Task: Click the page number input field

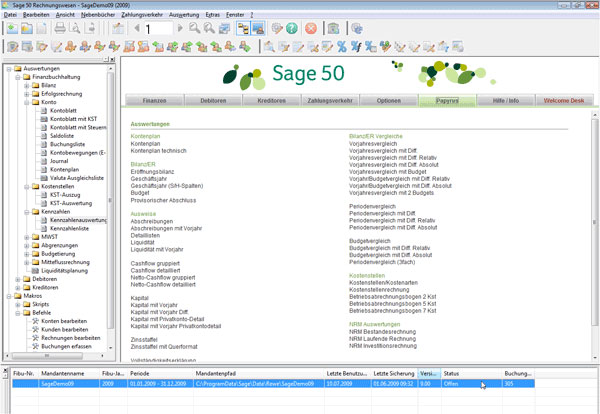Action: 158,29
